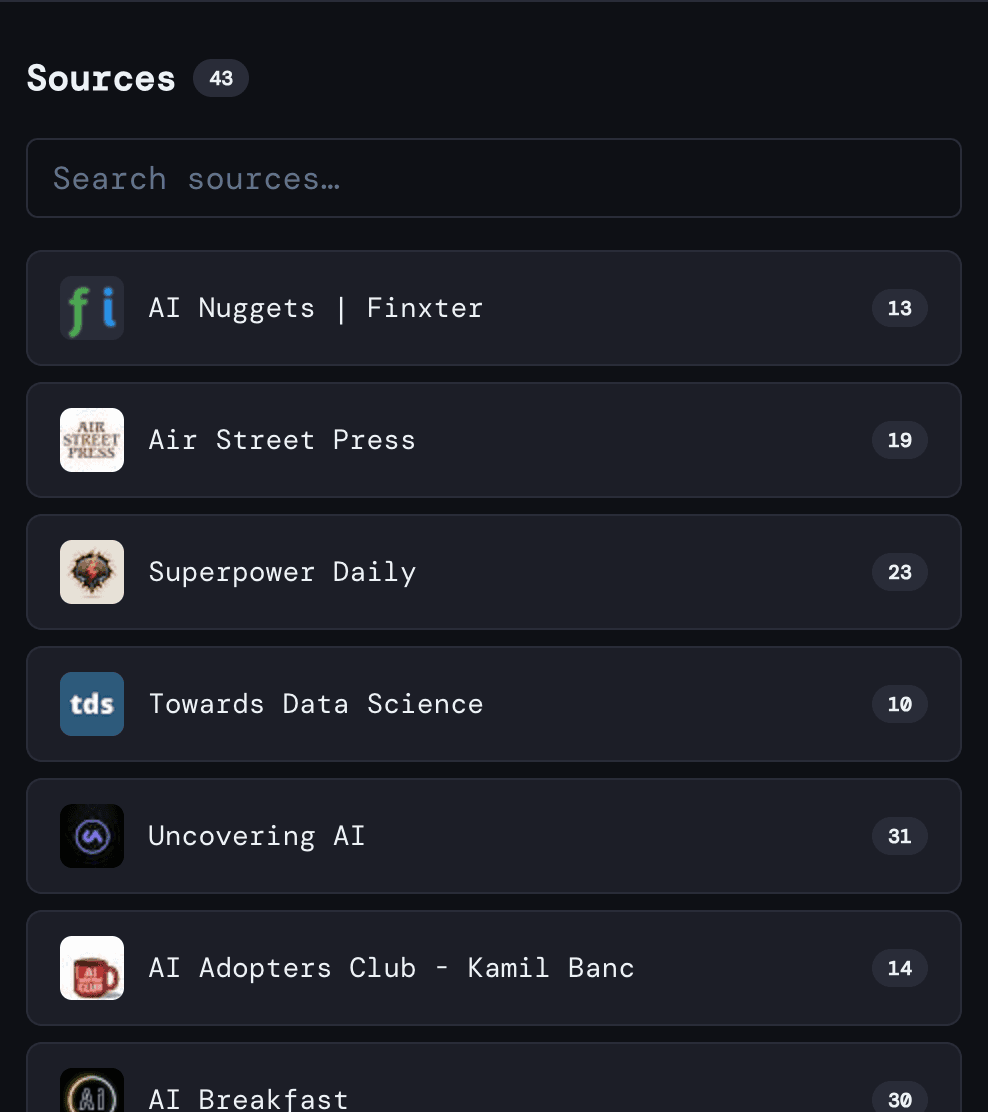This screenshot has width=988, height=1112.
Task: Click the 23 badge on Superpower Daily
Action: (899, 572)
